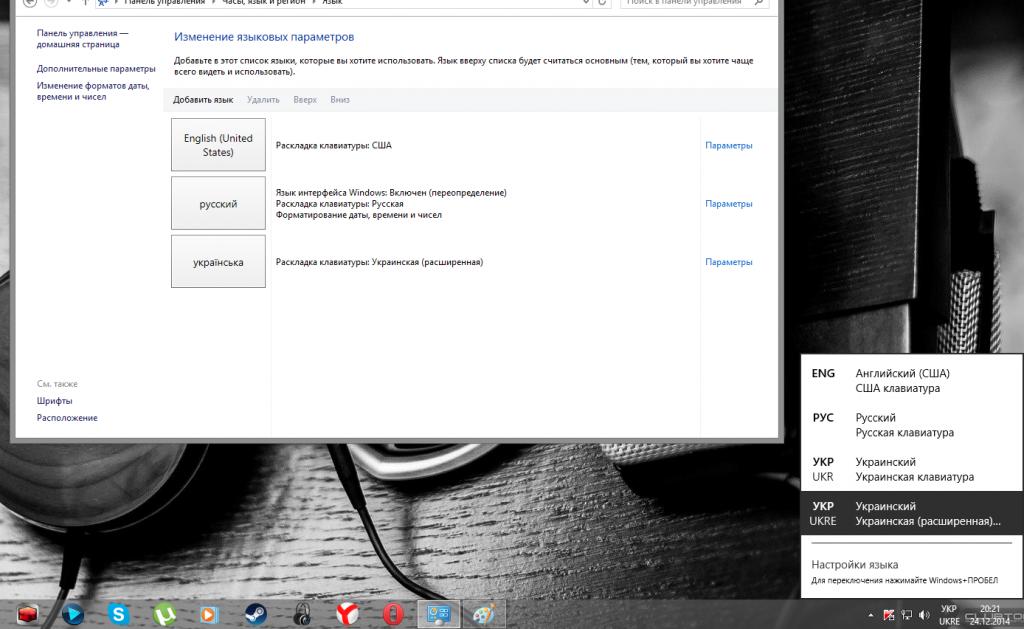
Task: Click the volume speaker tray icon
Action: click(923, 614)
